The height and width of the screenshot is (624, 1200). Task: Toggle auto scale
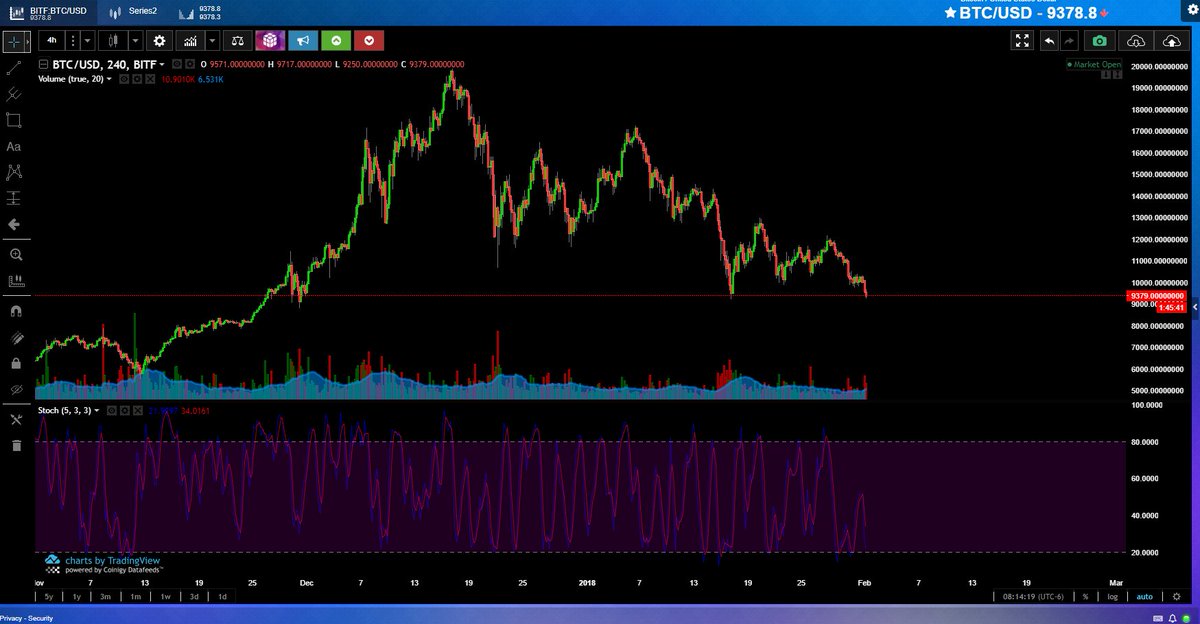click(x=1144, y=597)
